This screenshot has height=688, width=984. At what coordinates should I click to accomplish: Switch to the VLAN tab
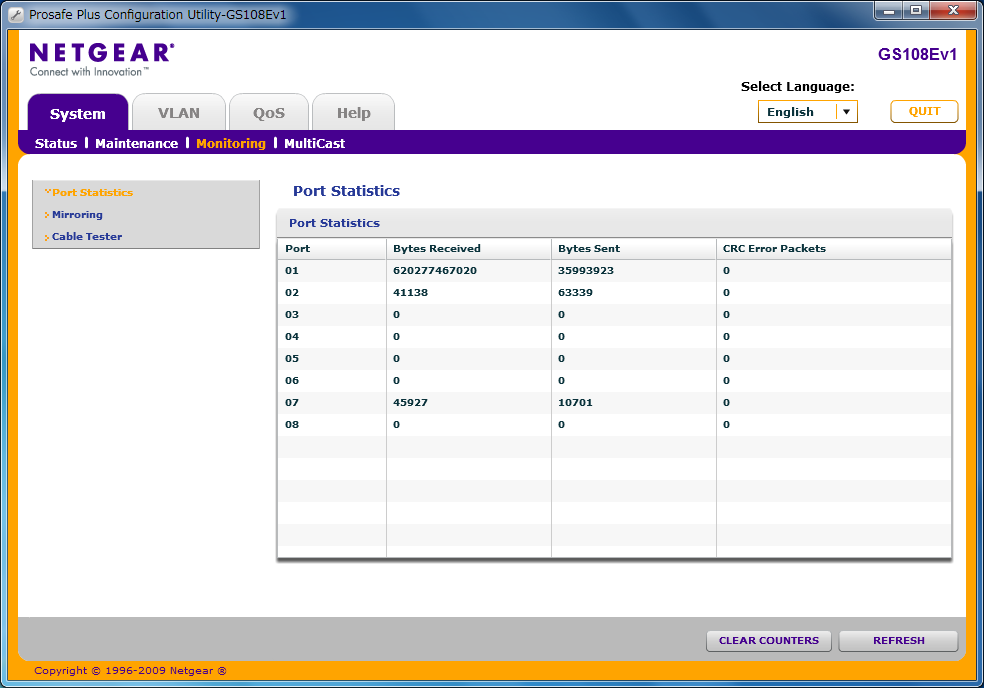(x=179, y=113)
